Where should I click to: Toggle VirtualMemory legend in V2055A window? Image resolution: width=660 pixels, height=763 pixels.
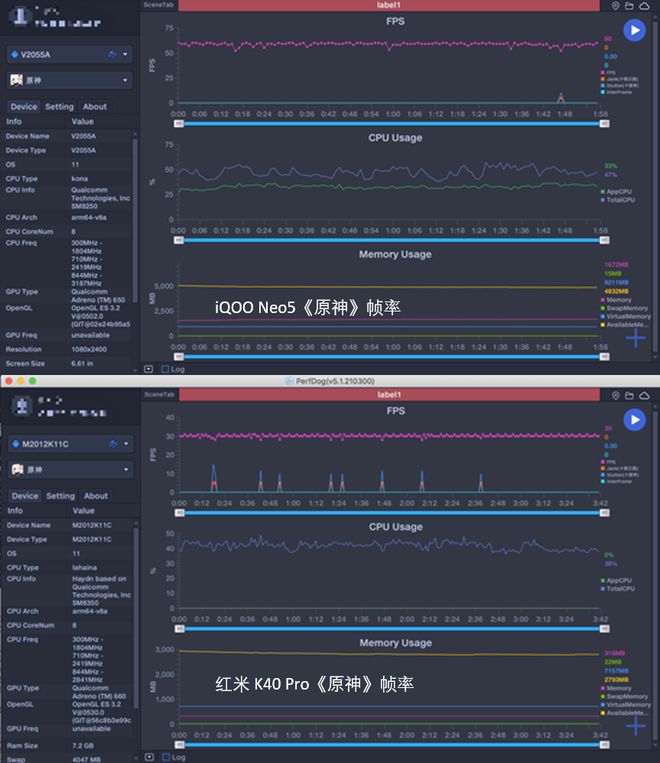625,316
